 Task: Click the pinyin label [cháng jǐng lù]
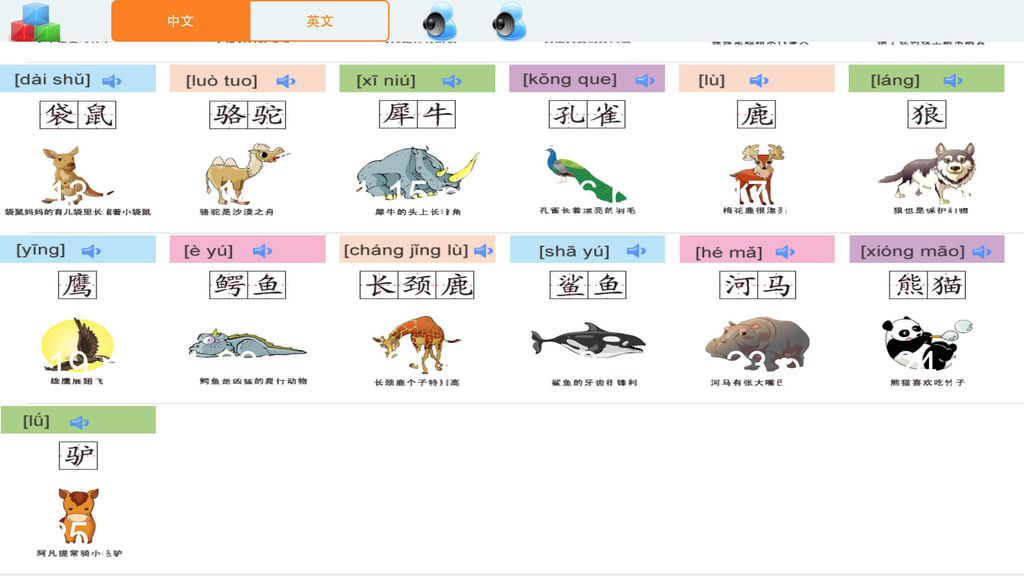click(406, 250)
